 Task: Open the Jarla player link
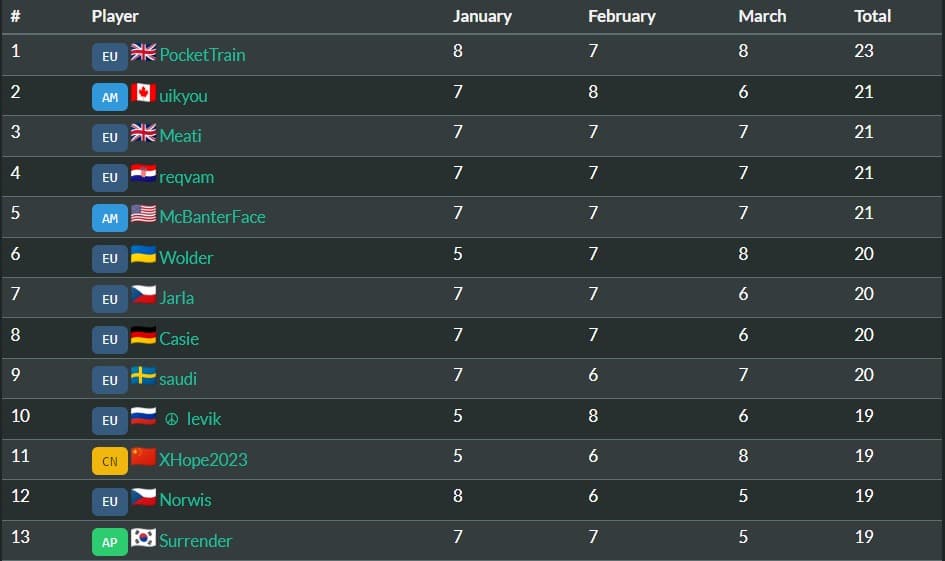pos(177,298)
